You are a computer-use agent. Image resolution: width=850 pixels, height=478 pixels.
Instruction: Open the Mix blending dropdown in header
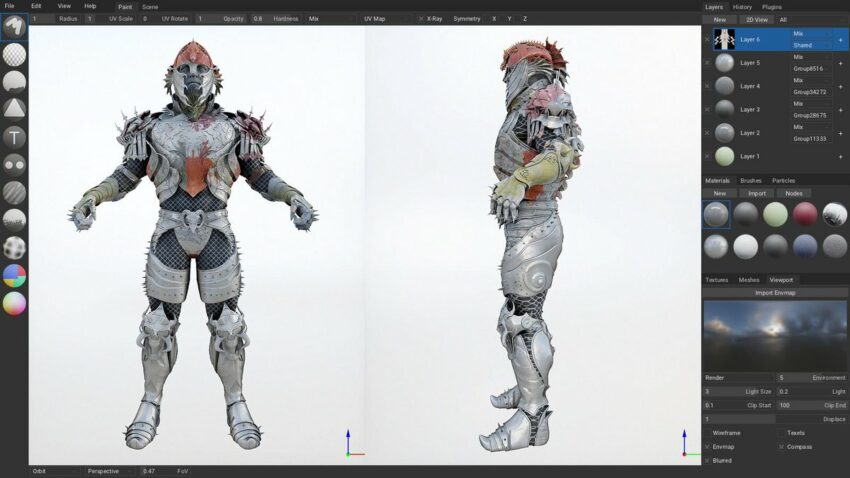point(330,19)
